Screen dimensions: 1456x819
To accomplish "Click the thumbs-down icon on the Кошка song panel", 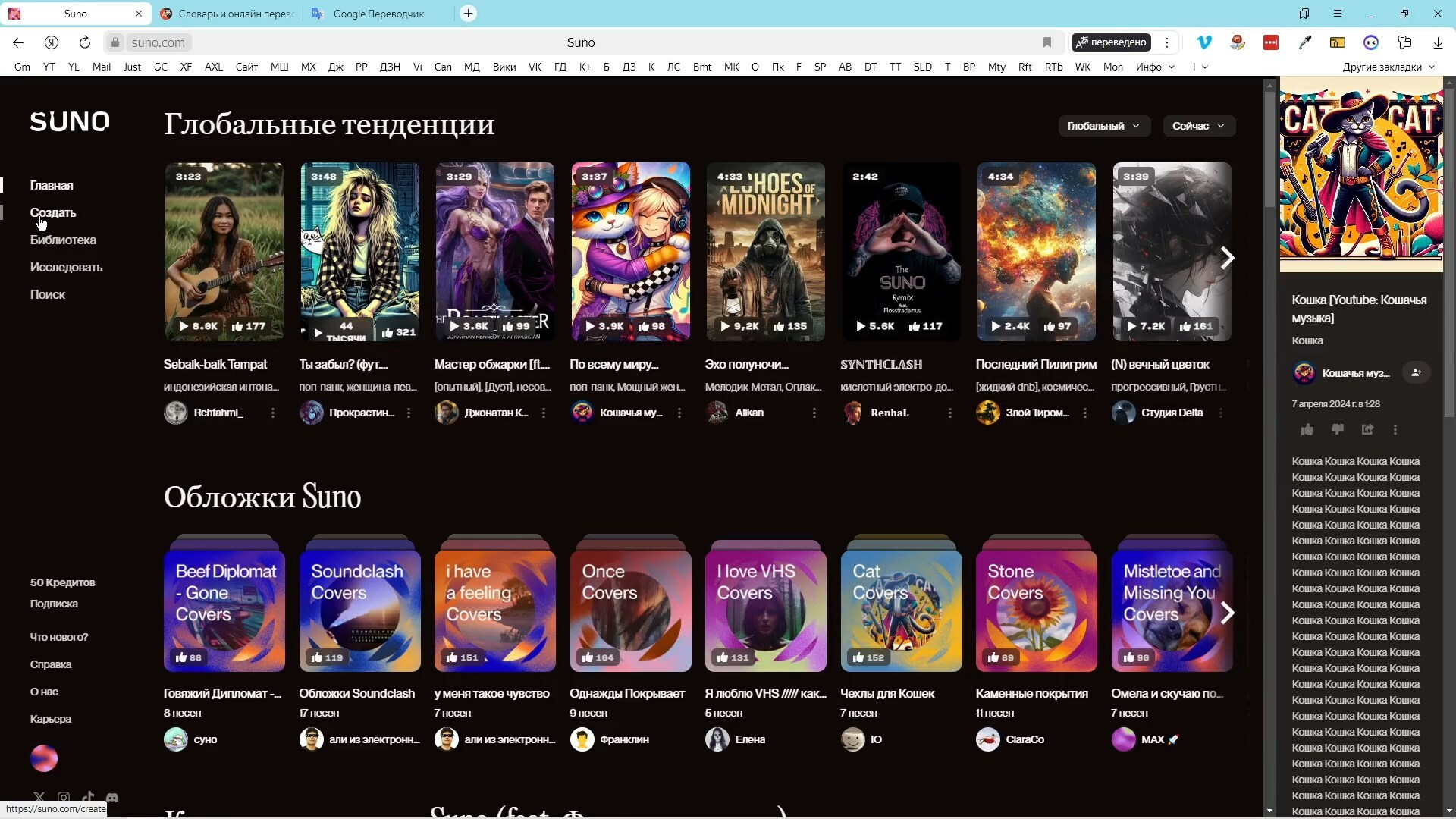I will tap(1338, 429).
